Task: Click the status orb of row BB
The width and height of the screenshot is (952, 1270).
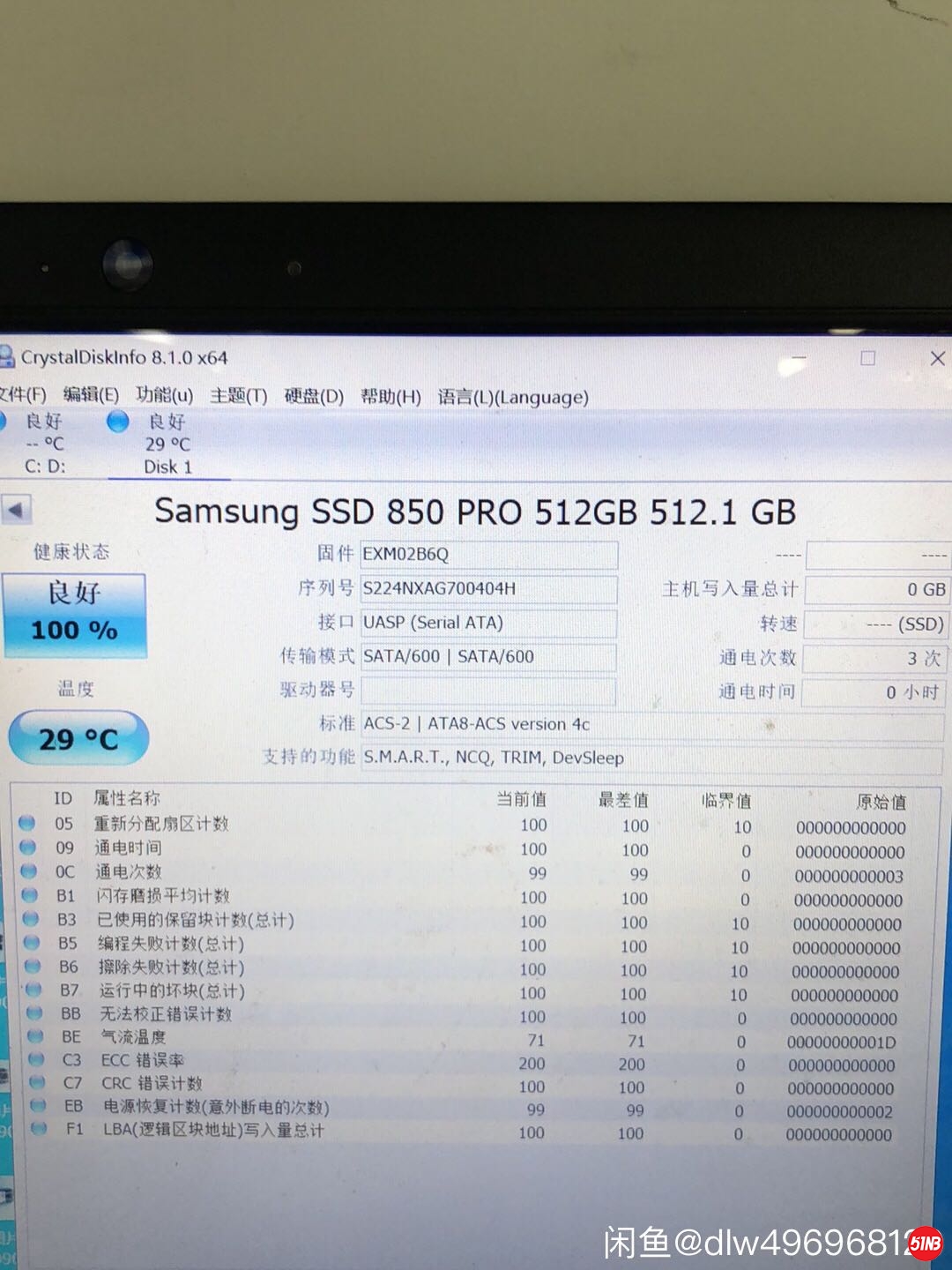Action: 34,1012
